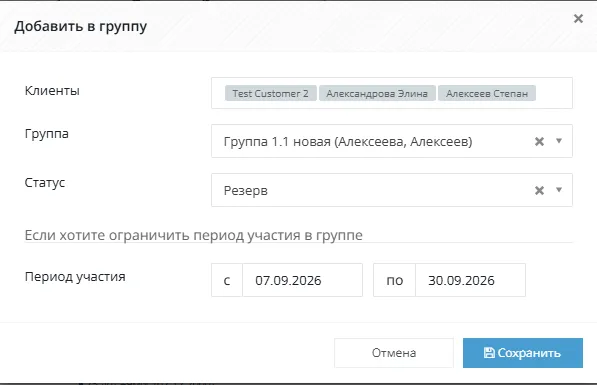Click the Статус label
The image size is (597, 385).
click(45, 183)
